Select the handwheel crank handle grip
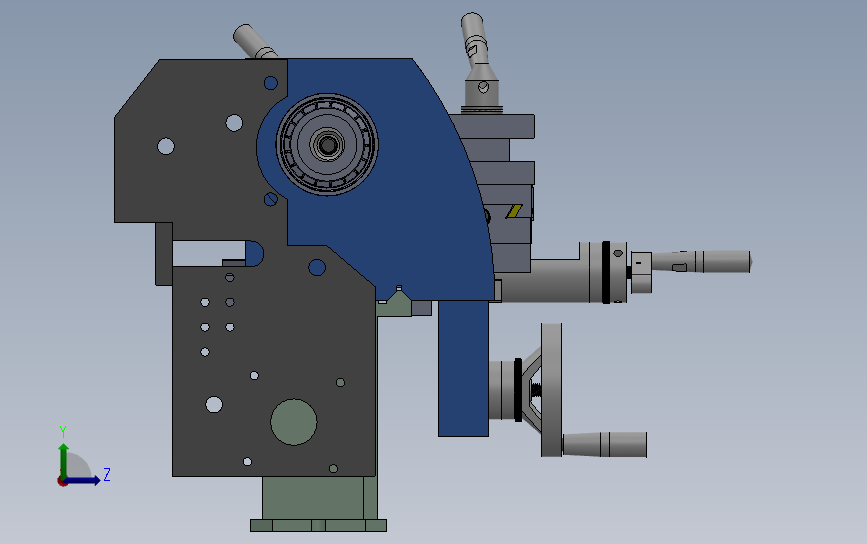Image resolution: width=867 pixels, height=544 pixels. tap(605, 444)
